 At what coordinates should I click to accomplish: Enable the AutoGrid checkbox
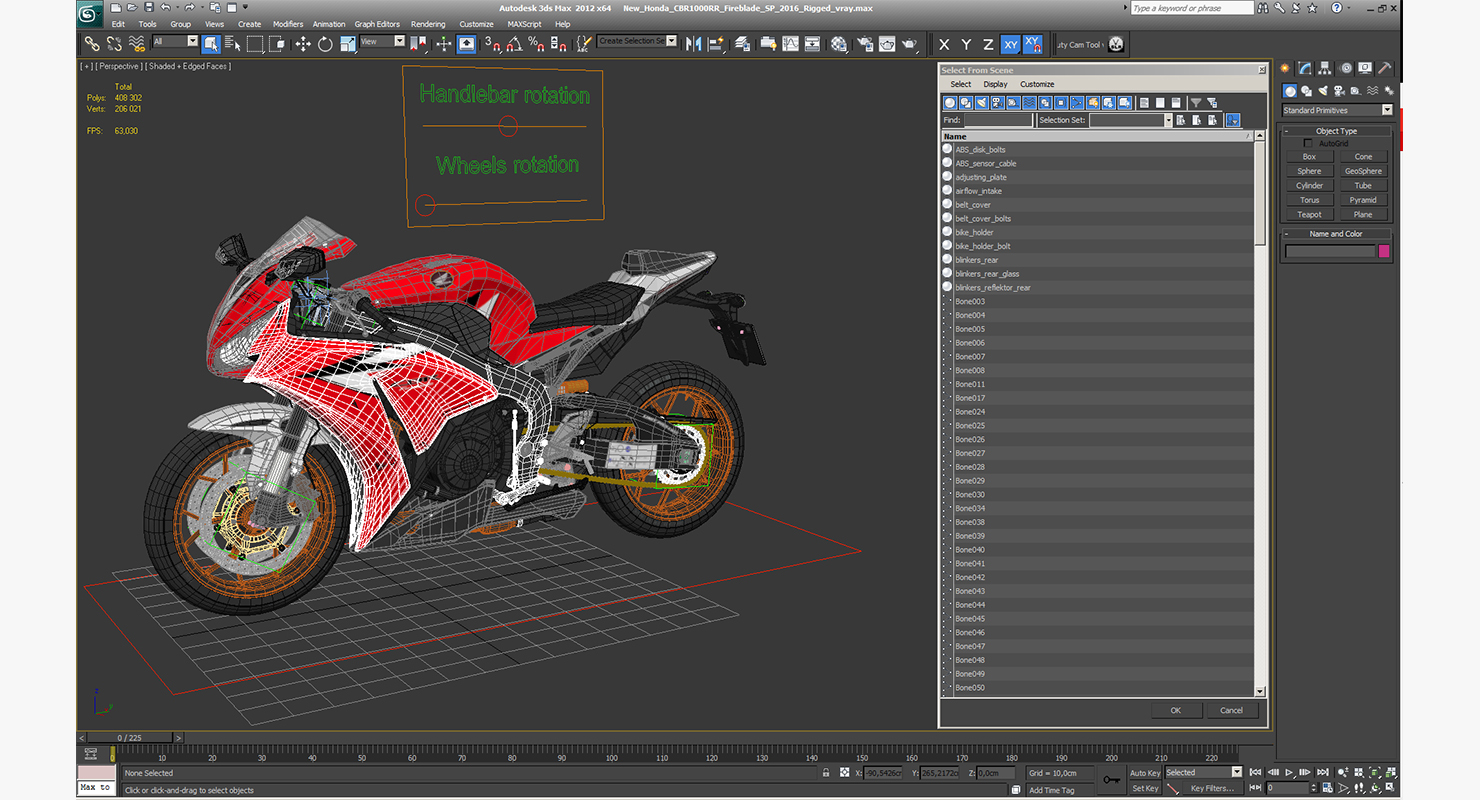tap(1308, 143)
